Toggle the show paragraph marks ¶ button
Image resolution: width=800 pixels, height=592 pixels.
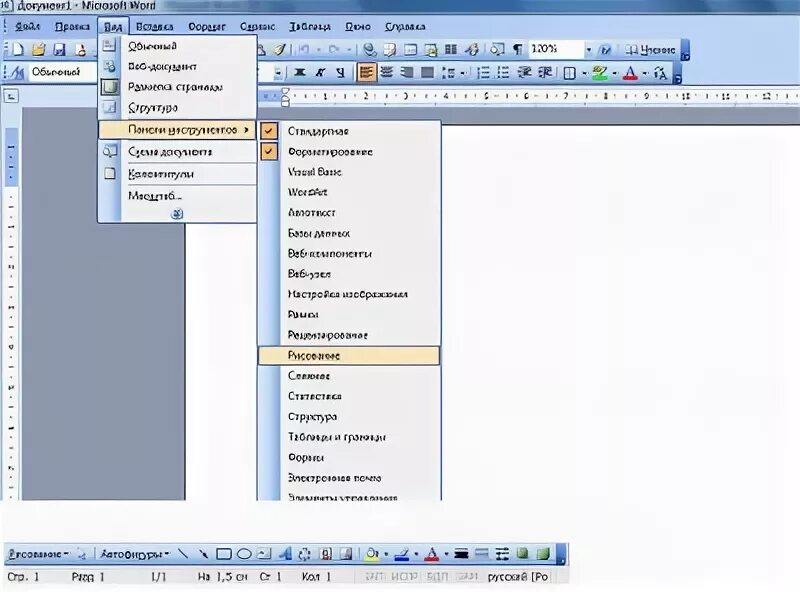click(x=518, y=50)
